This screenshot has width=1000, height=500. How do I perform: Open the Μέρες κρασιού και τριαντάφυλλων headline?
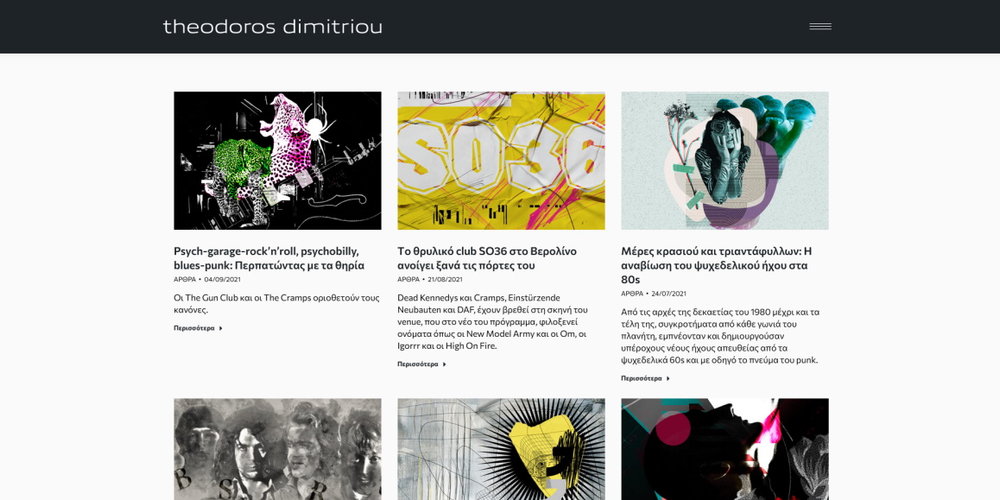[716, 265]
